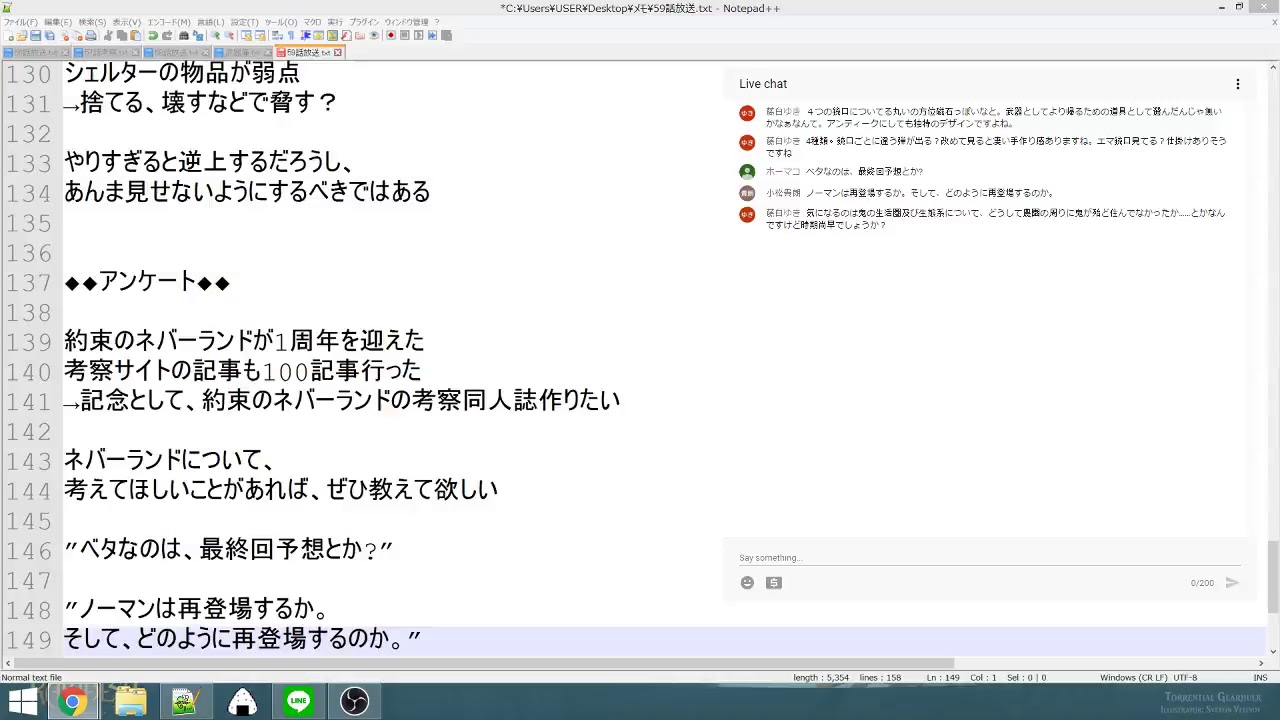Viewport: 1280px width, 720px height.
Task: Click the editor vertical scrollbar thumb
Action: click(1273, 577)
